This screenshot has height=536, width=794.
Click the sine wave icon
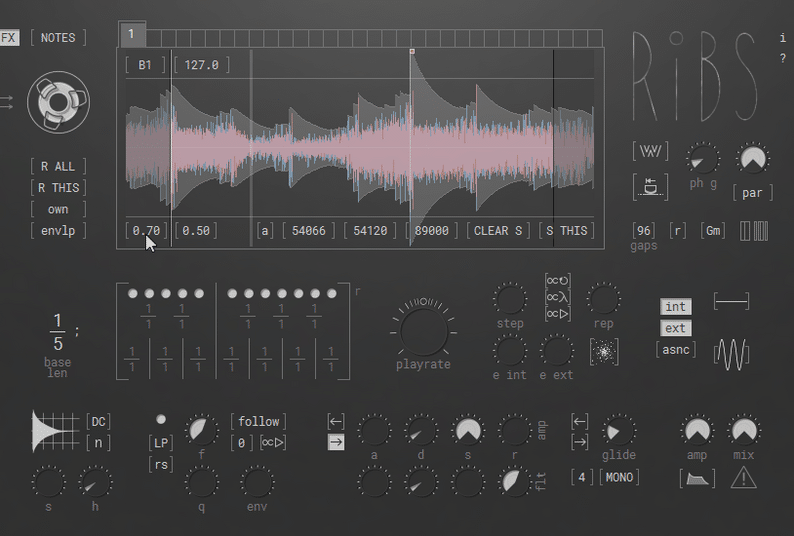pyautogui.click(x=732, y=354)
